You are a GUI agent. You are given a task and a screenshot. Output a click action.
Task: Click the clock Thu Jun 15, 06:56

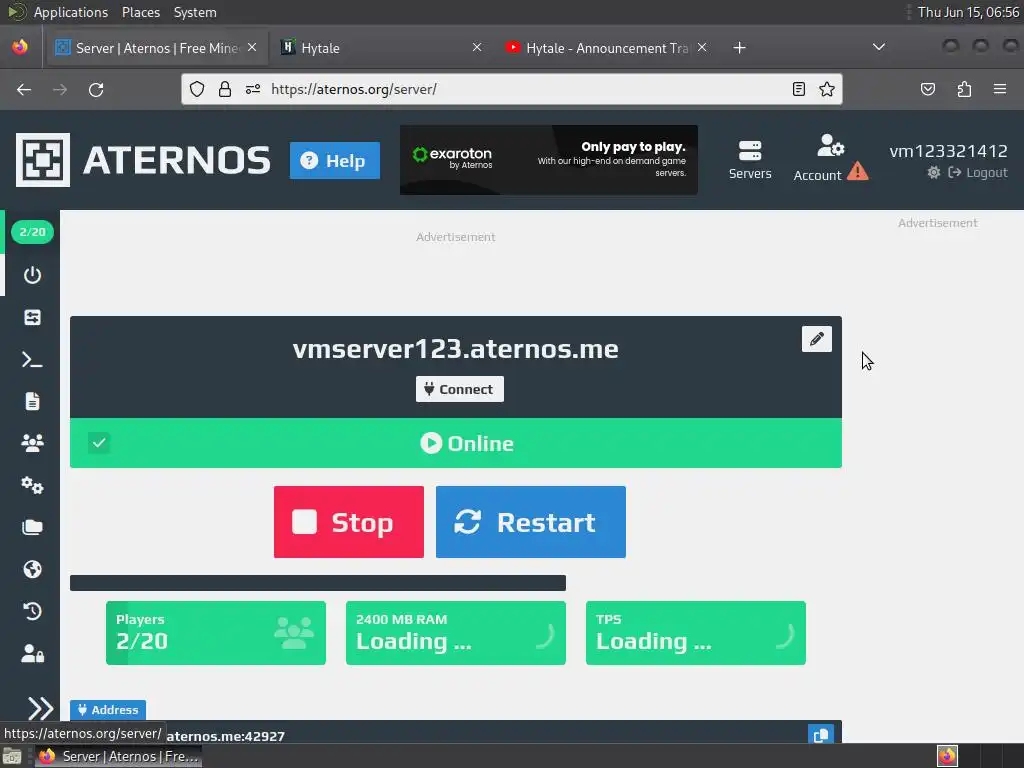click(x=968, y=12)
